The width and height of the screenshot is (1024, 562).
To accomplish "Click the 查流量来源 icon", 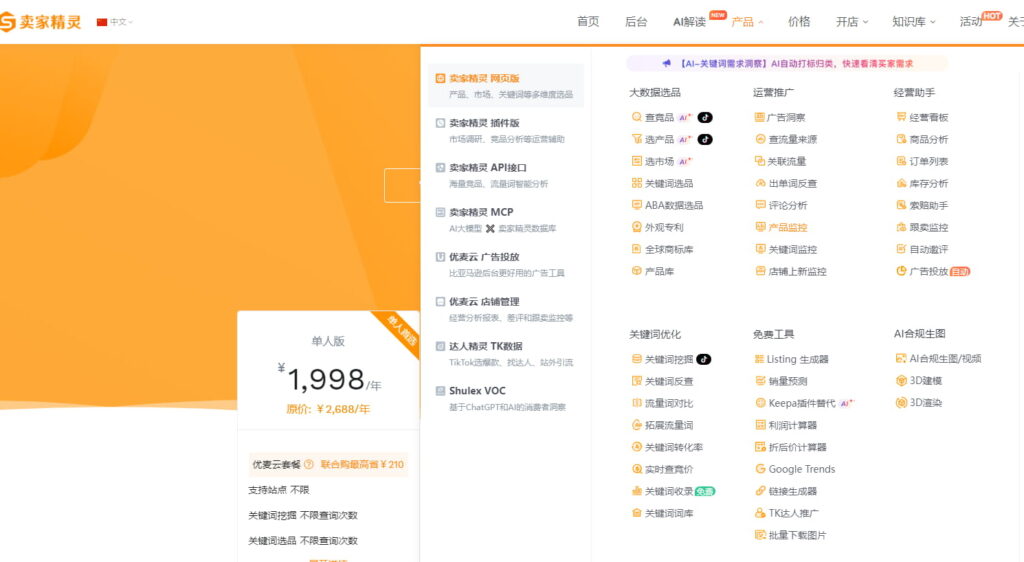I will (760, 139).
